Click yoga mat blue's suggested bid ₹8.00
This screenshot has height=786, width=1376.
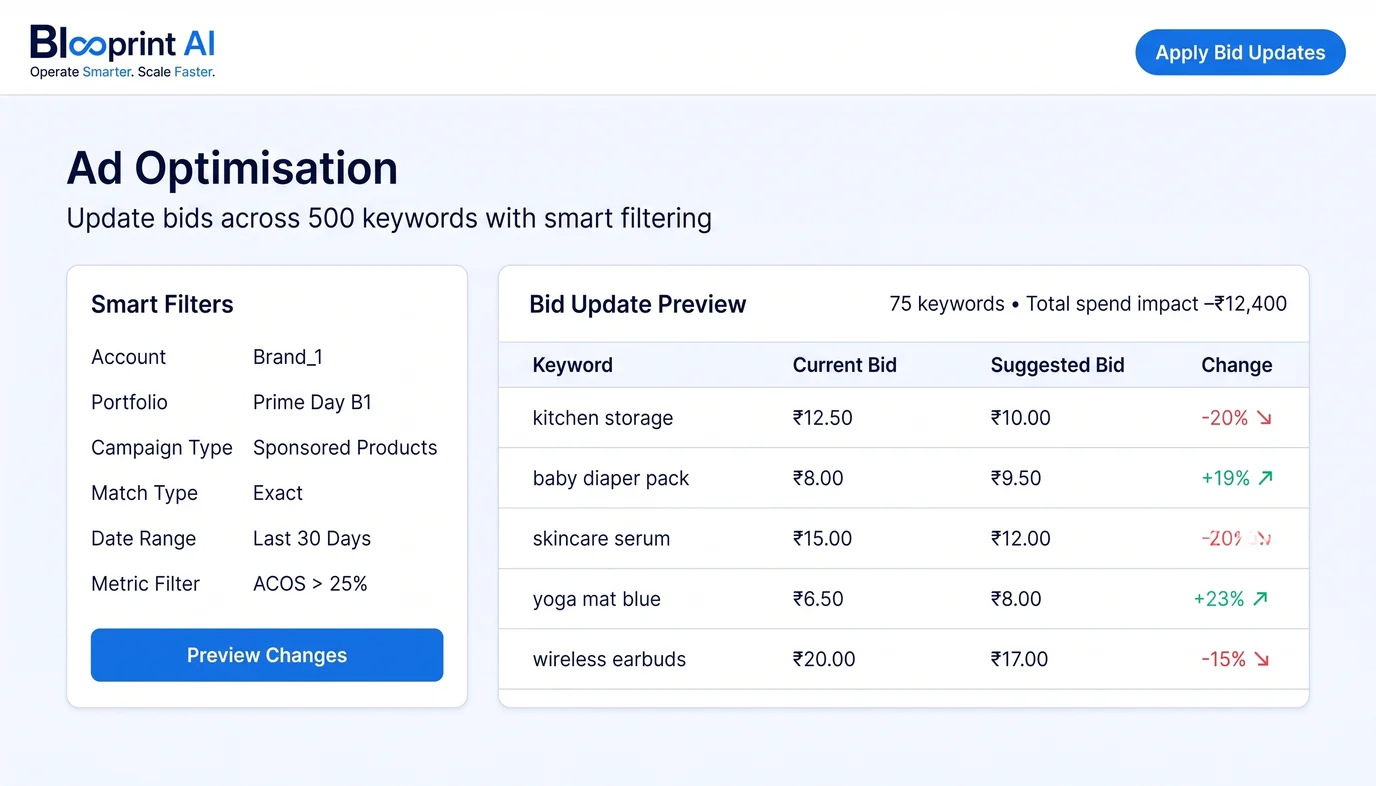1016,599
